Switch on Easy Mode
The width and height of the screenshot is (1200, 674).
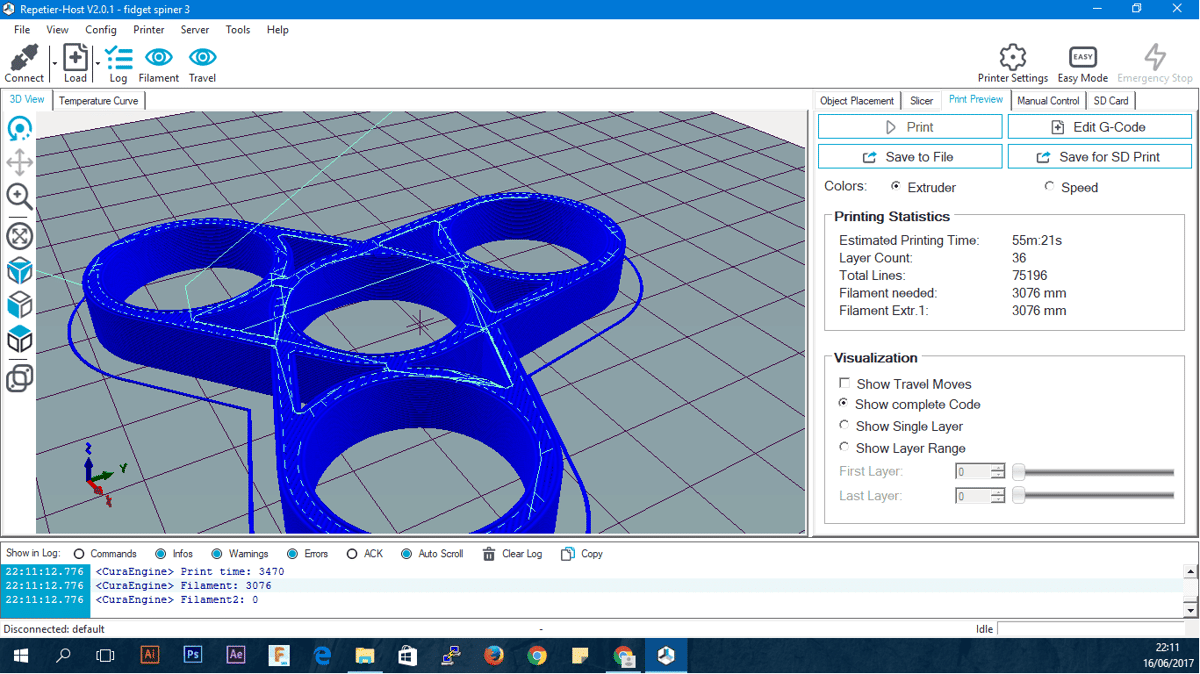[x=1082, y=58]
